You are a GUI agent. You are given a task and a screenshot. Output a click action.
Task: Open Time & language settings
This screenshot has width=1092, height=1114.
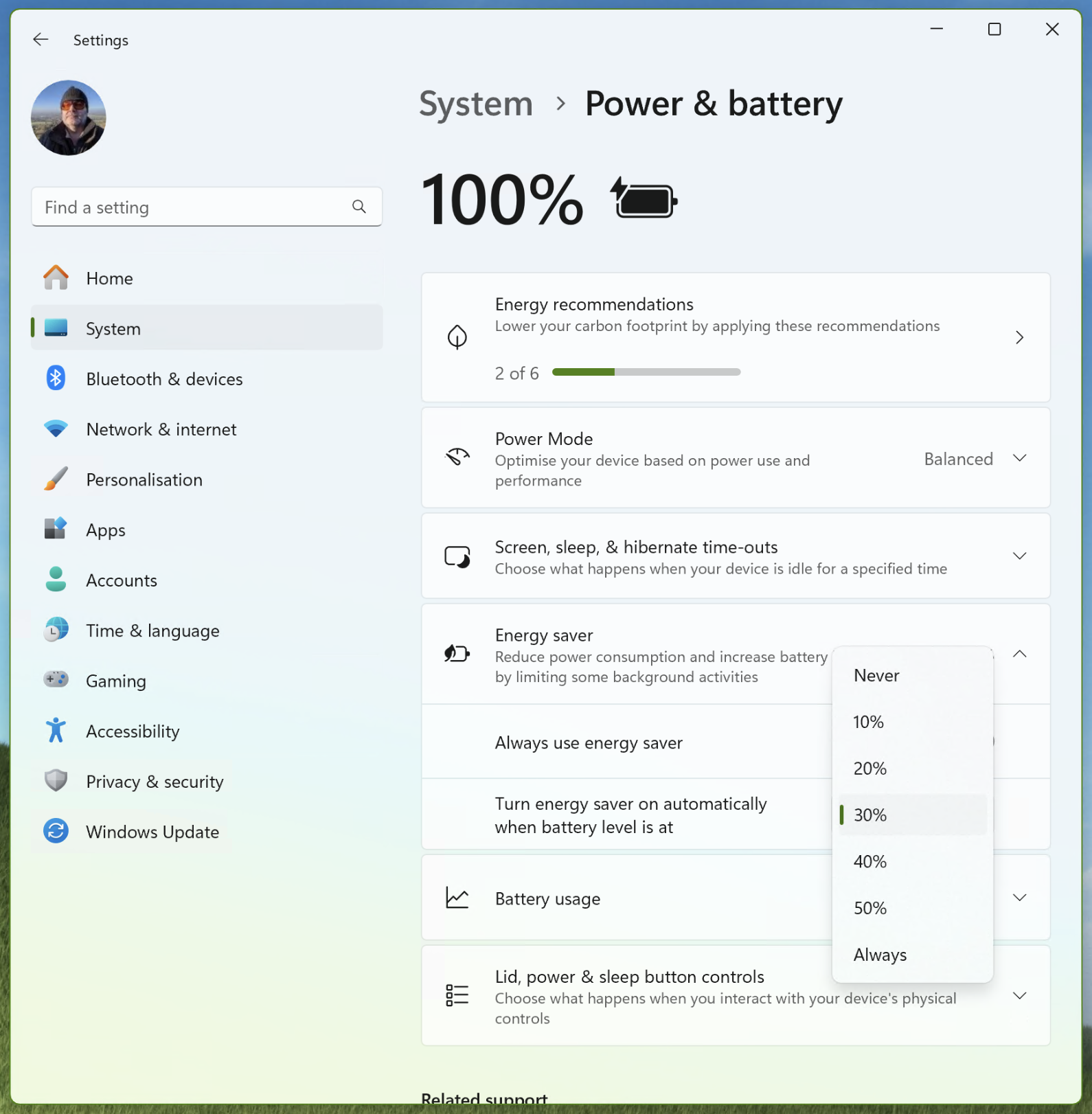pyautogui.click(x=207, y=630)
